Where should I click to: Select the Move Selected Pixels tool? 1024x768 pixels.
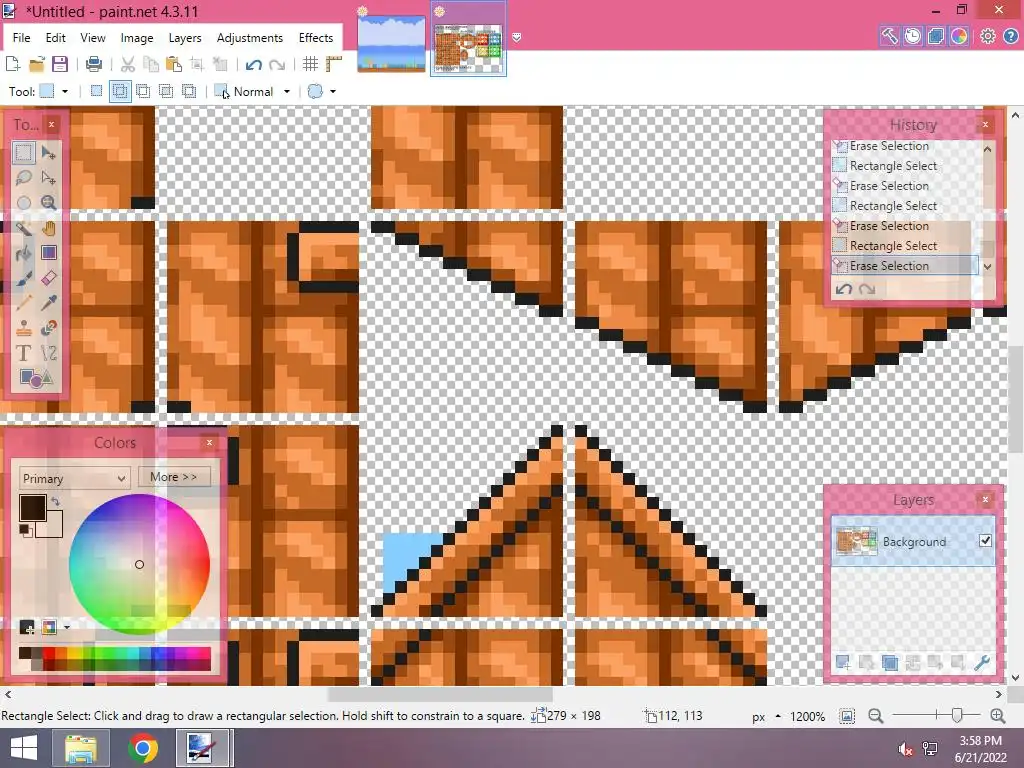coord(48,153)
